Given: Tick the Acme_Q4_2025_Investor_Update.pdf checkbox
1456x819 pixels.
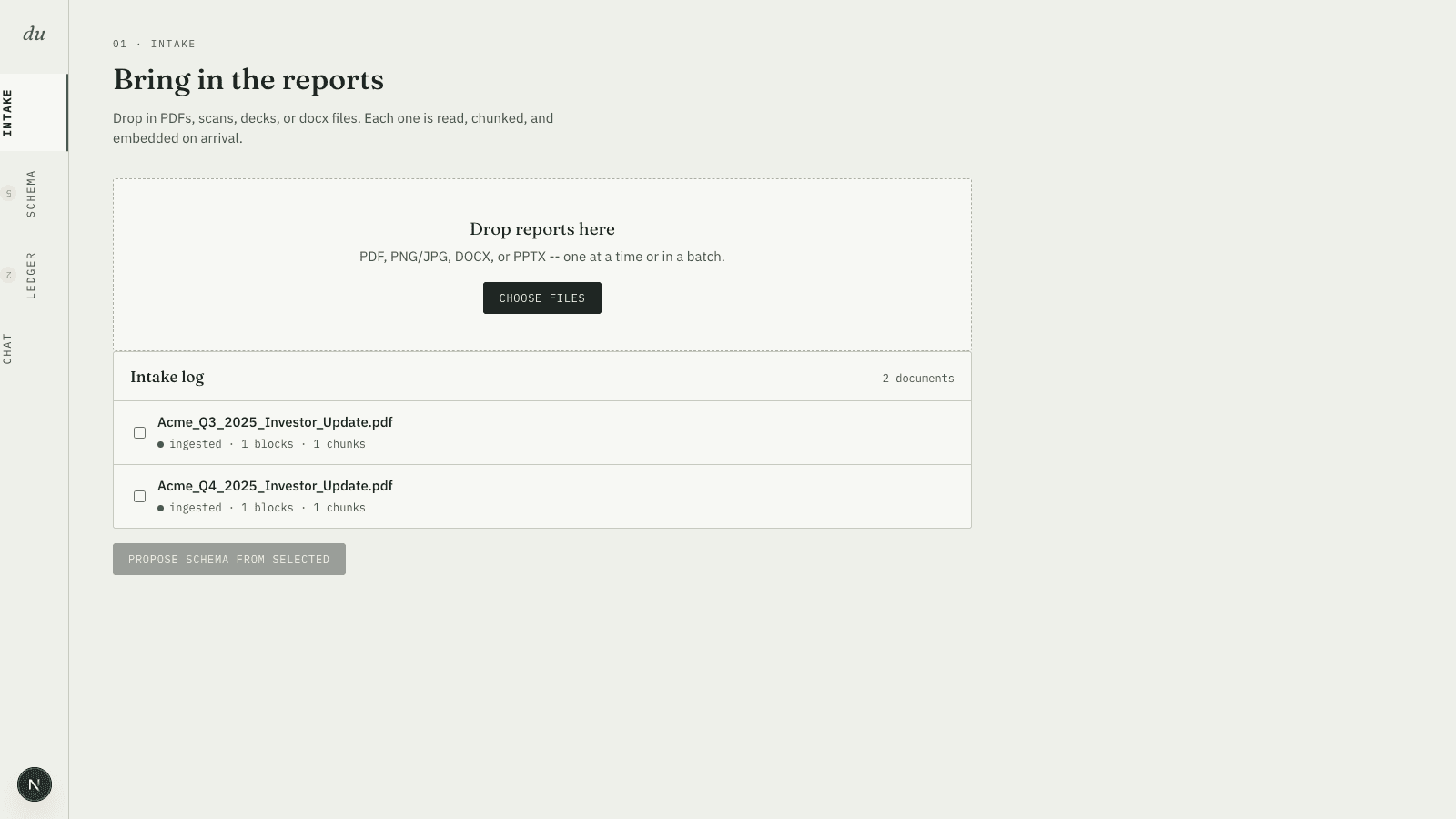Looking at the screenshot, I should pos(139,497).
